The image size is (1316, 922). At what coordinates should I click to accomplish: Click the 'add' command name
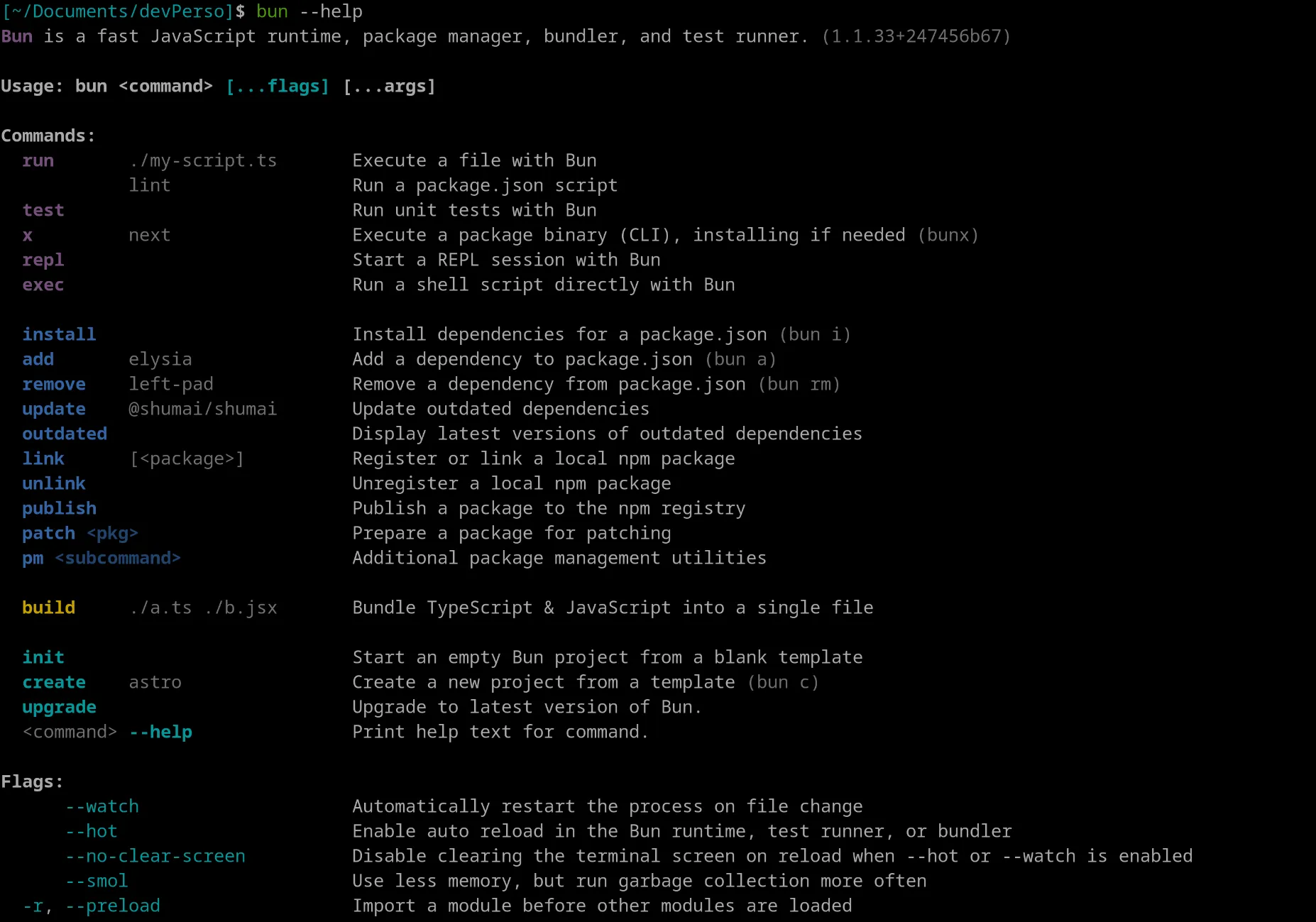(38, 359)
